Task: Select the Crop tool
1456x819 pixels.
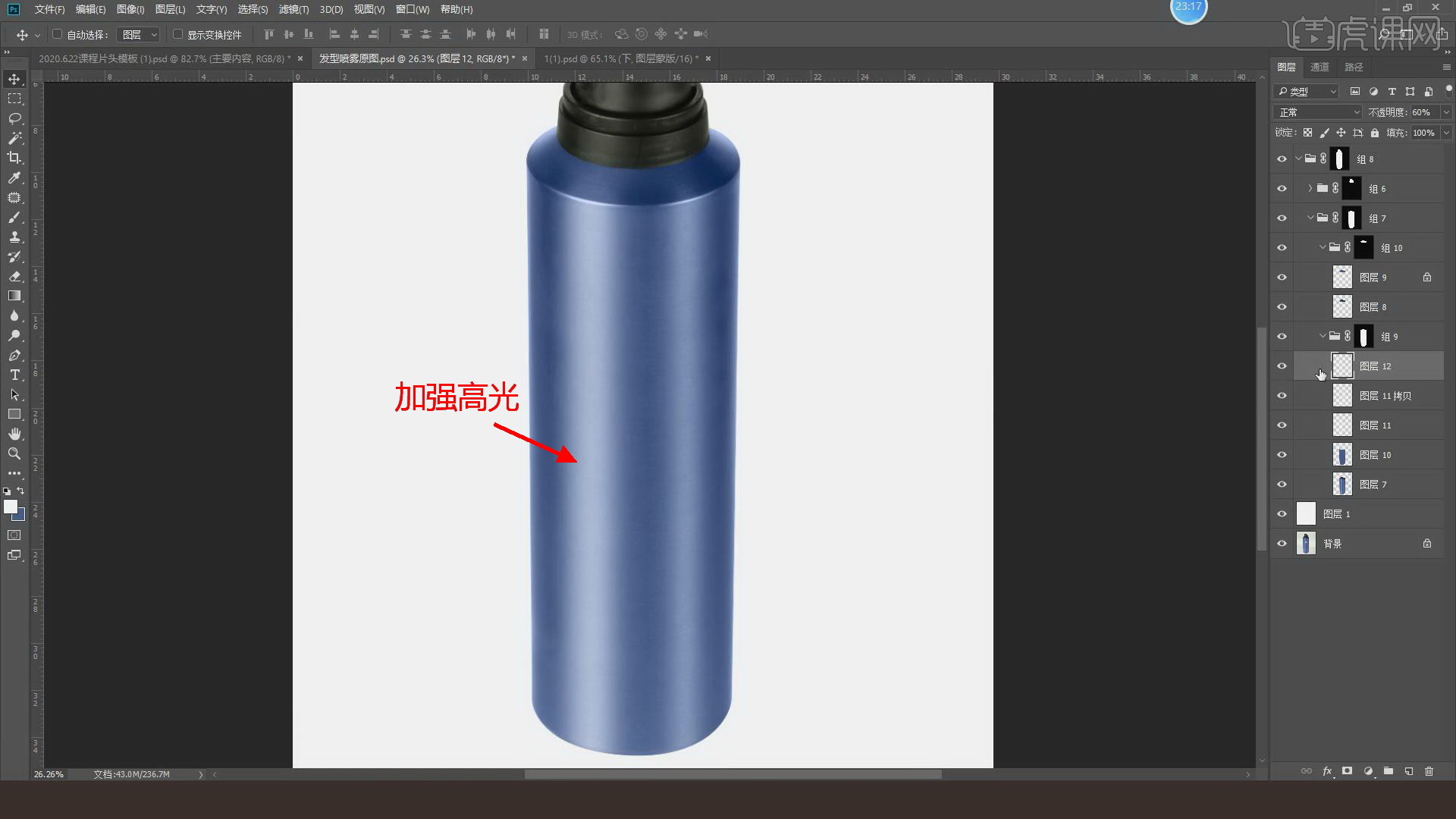Action: tap(14, 158)
